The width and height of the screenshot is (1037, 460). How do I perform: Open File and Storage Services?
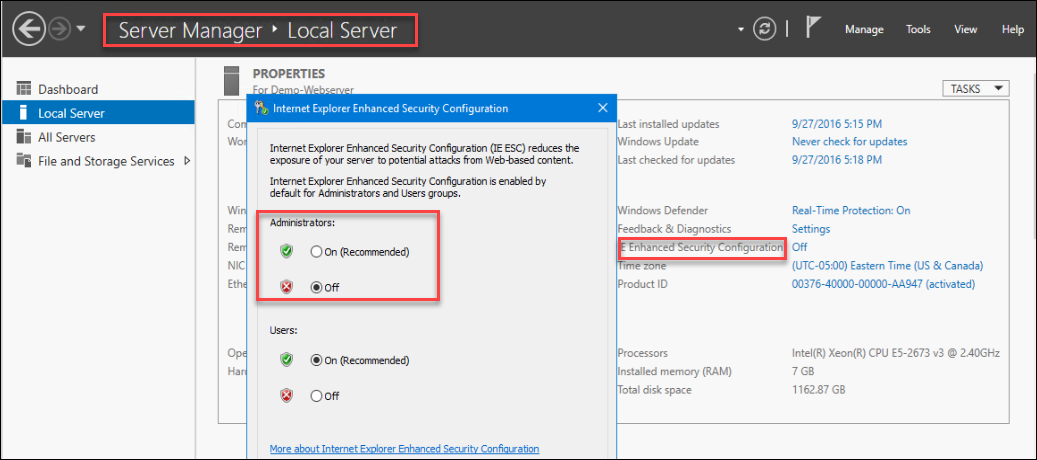[106, 161]
